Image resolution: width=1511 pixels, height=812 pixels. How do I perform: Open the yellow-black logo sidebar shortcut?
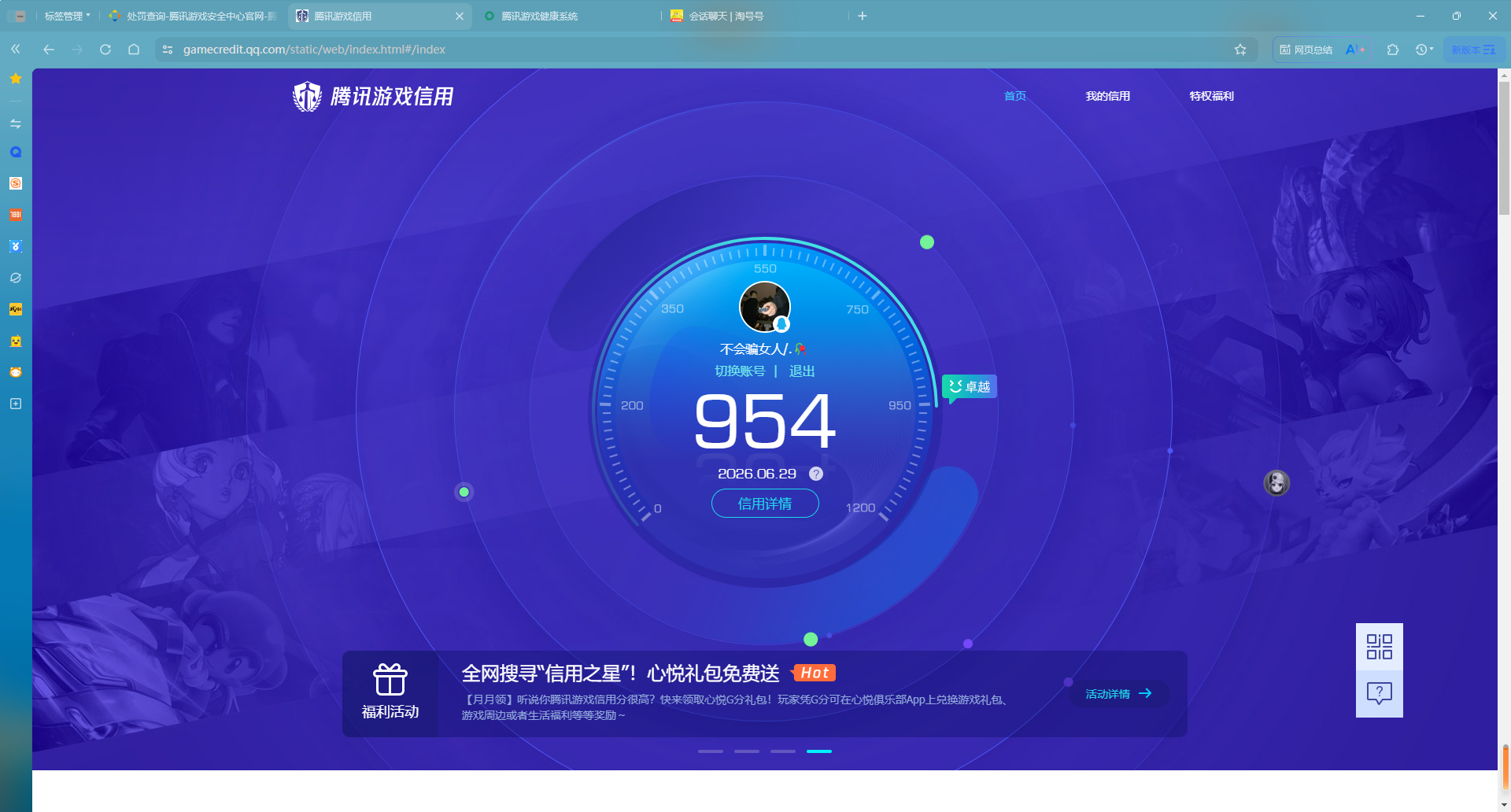[16, 309]
